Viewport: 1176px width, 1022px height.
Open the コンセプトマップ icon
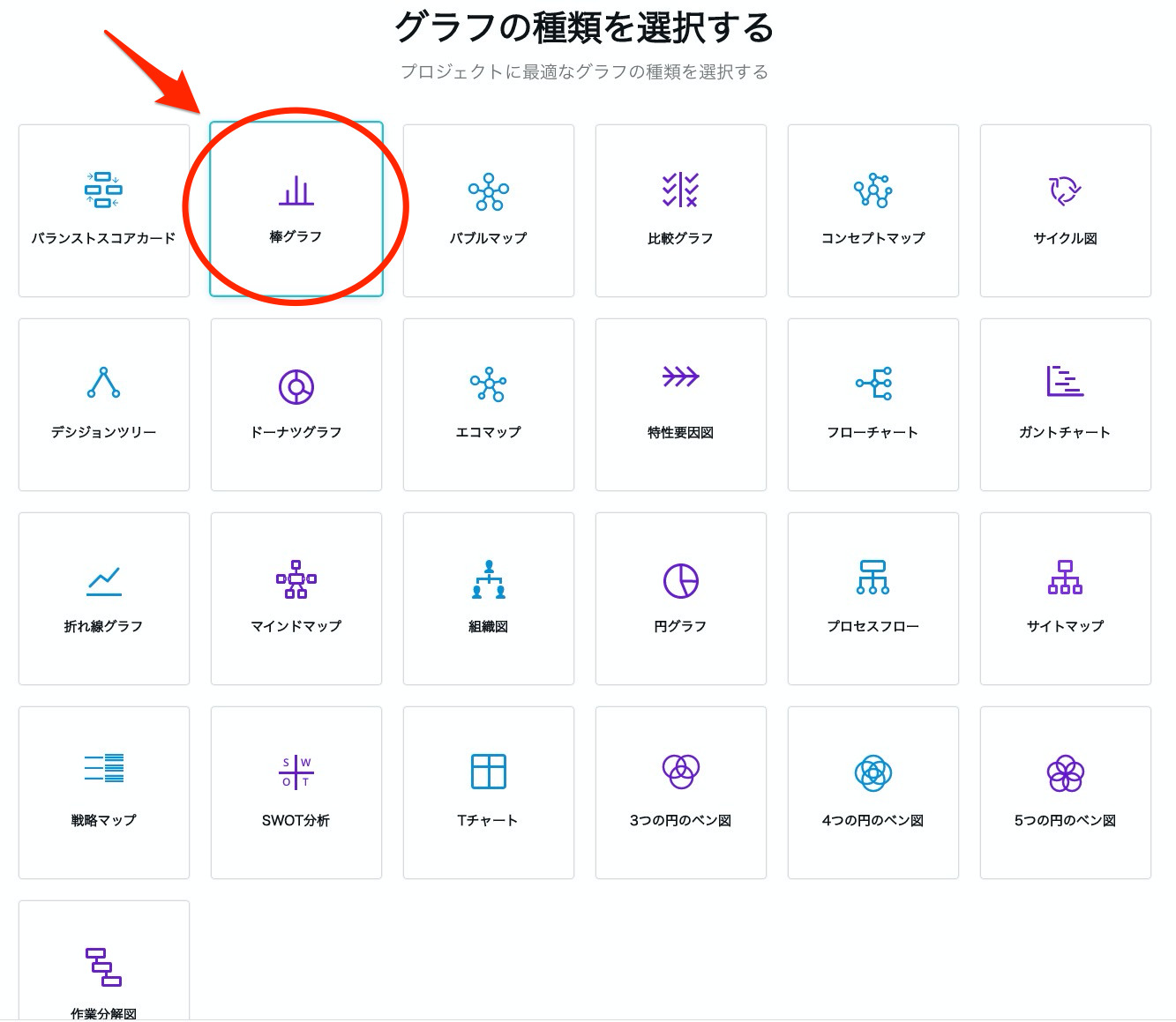pos(873,190)
